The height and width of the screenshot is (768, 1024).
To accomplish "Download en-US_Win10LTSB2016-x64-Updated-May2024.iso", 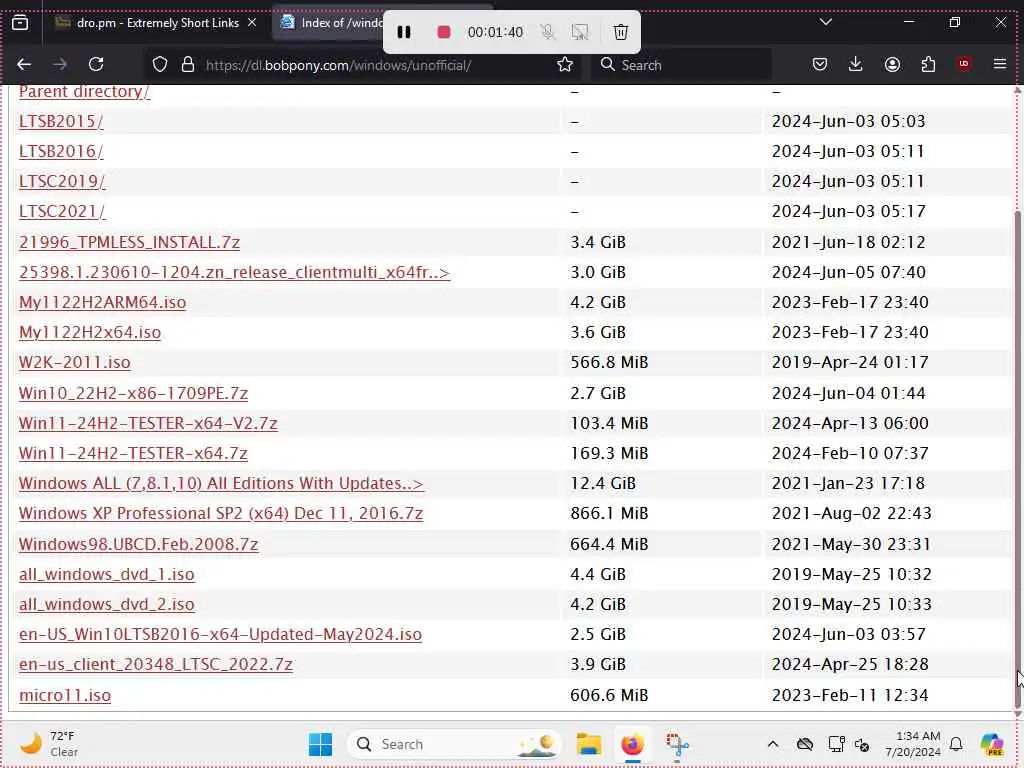I will click(x=220, y=634).
